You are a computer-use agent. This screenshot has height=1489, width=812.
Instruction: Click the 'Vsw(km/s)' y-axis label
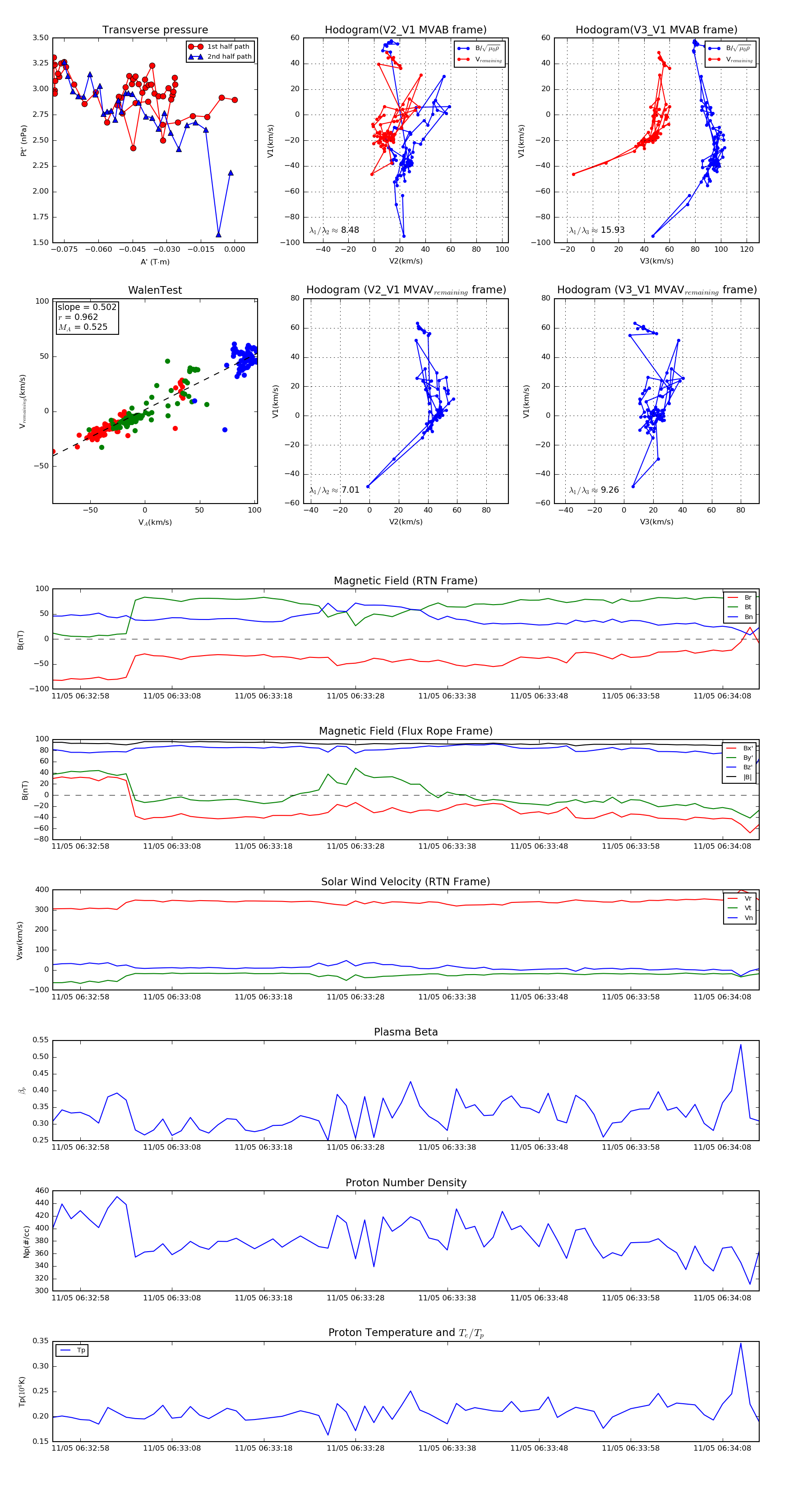pos(20,940)
